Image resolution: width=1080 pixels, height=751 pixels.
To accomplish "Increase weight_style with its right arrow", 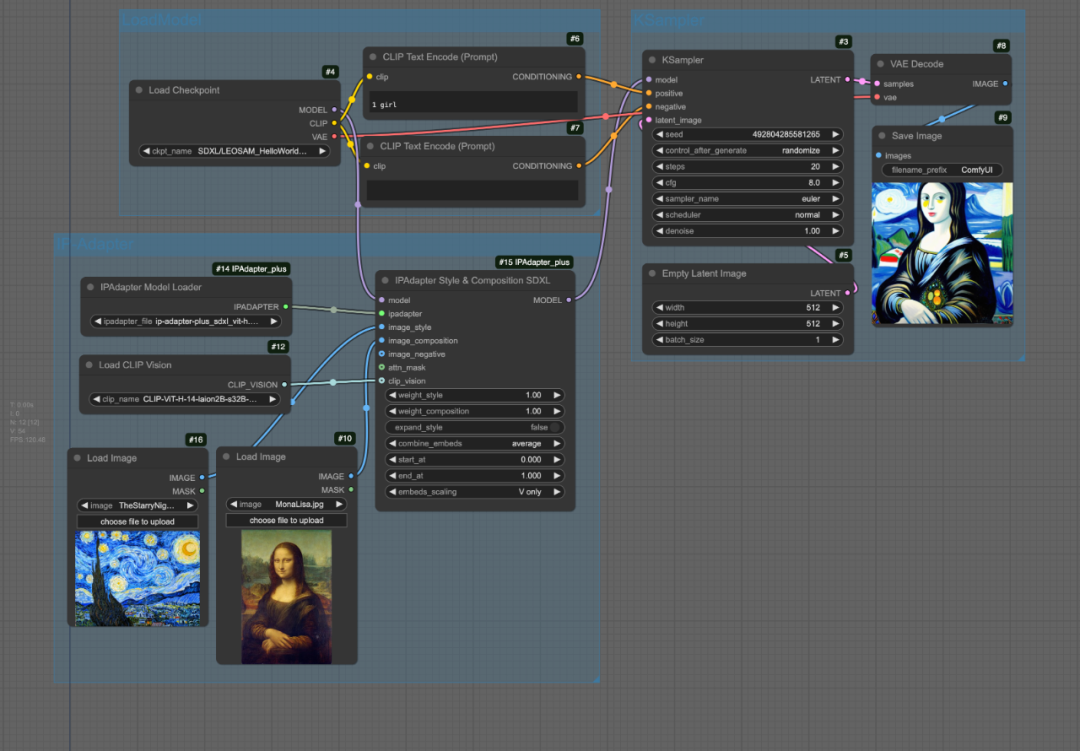I will pos(557,395).
